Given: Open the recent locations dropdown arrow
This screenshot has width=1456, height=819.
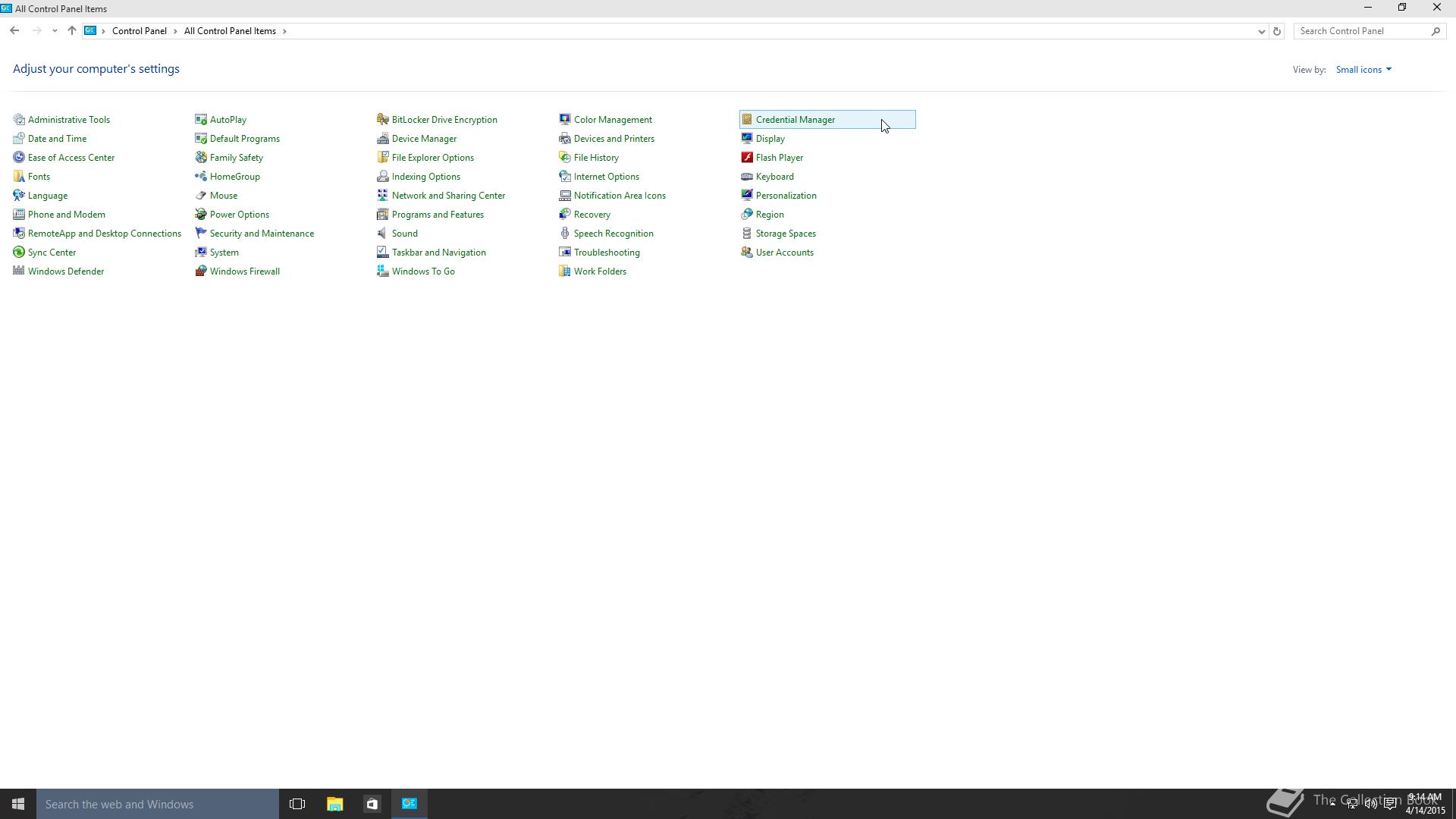Looking at the screenshot, I should tap(55, 31).
